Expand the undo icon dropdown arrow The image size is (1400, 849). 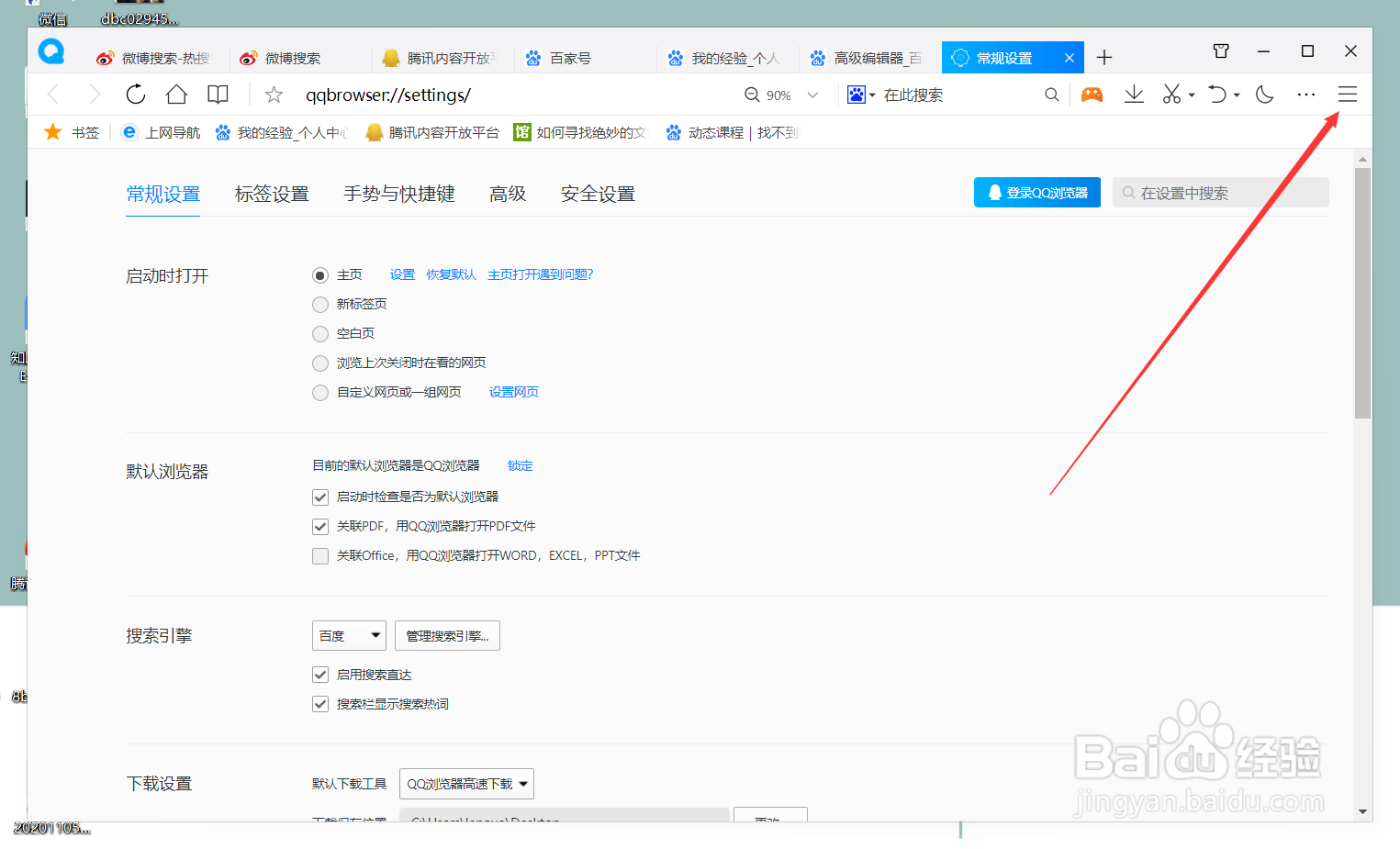[x=1237, y=95]
